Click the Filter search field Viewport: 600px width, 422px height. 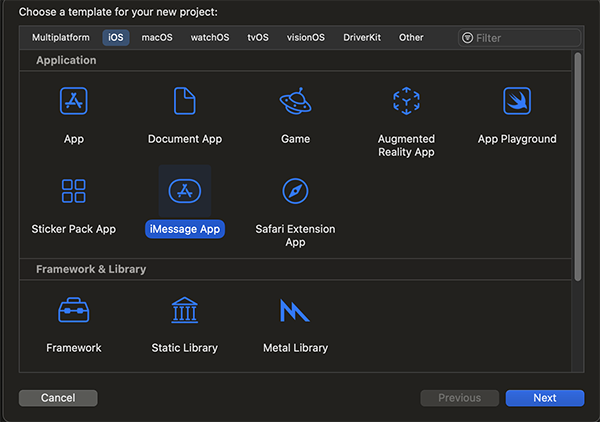(x=525, y=38)
